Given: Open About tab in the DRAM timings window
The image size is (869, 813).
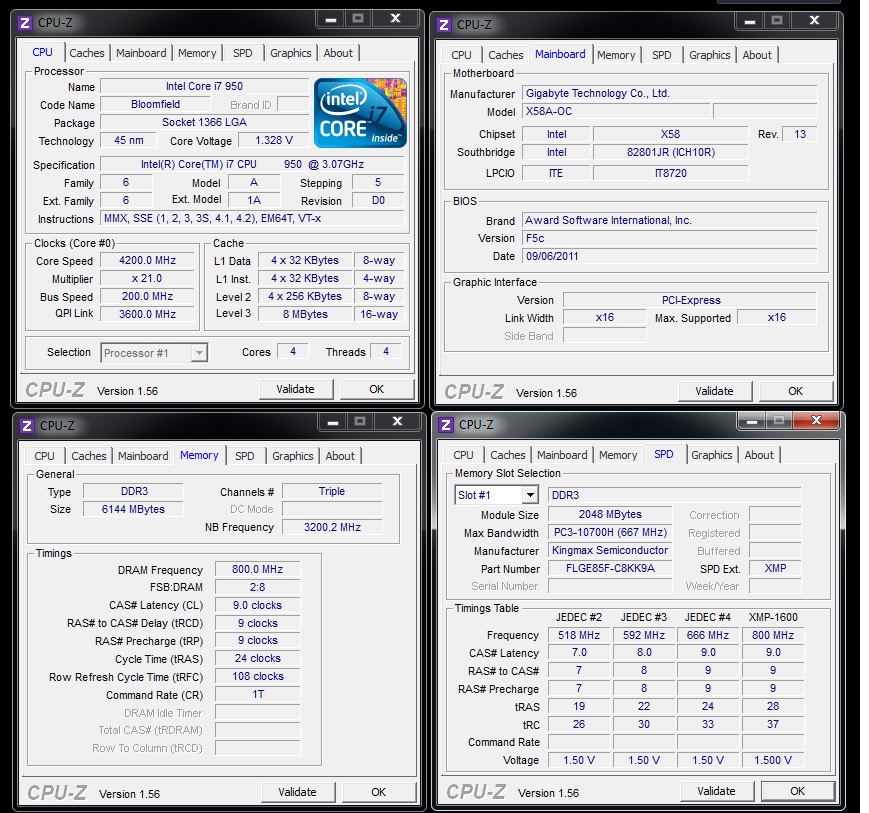Looking at the screenshot, I should (x=340, y=456).
